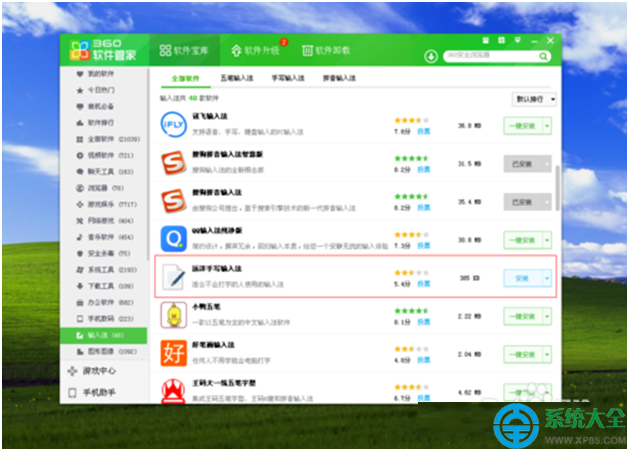Select the 手写输入法 filter tab
The width and height of the screenshot is (628, 451).
point(288,78)
